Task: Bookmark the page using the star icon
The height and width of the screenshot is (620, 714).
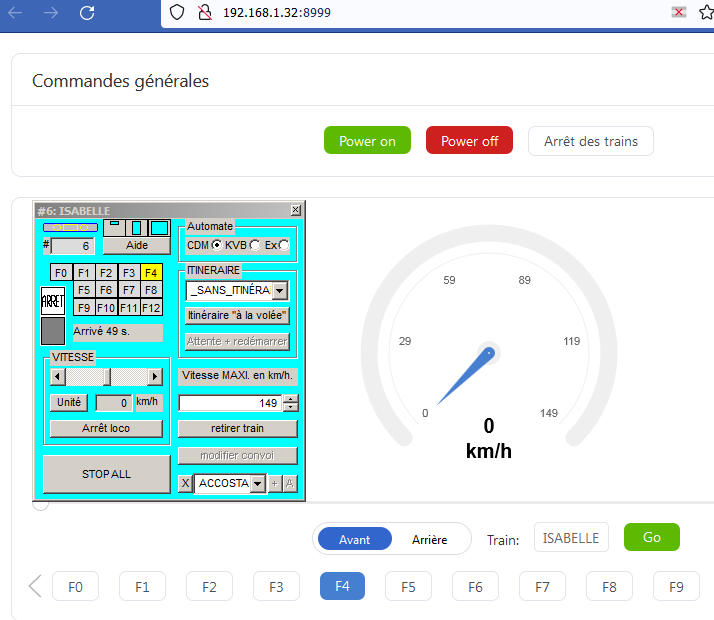Action: 706,12
